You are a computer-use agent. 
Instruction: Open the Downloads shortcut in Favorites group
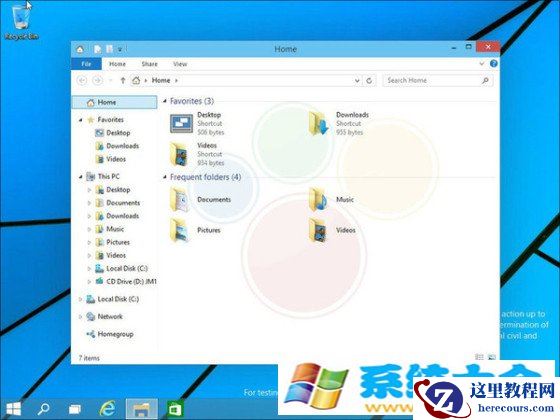pyautogui.click(x=339, y=124)
